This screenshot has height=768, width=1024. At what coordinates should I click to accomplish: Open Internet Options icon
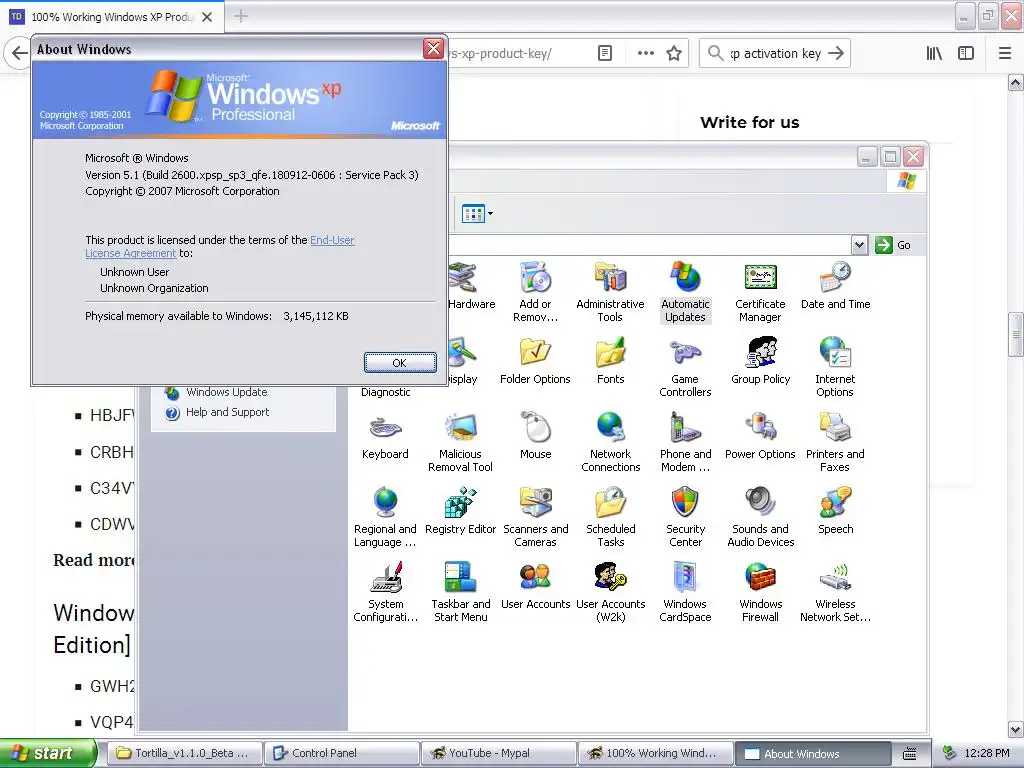click(x=835, y=367)
